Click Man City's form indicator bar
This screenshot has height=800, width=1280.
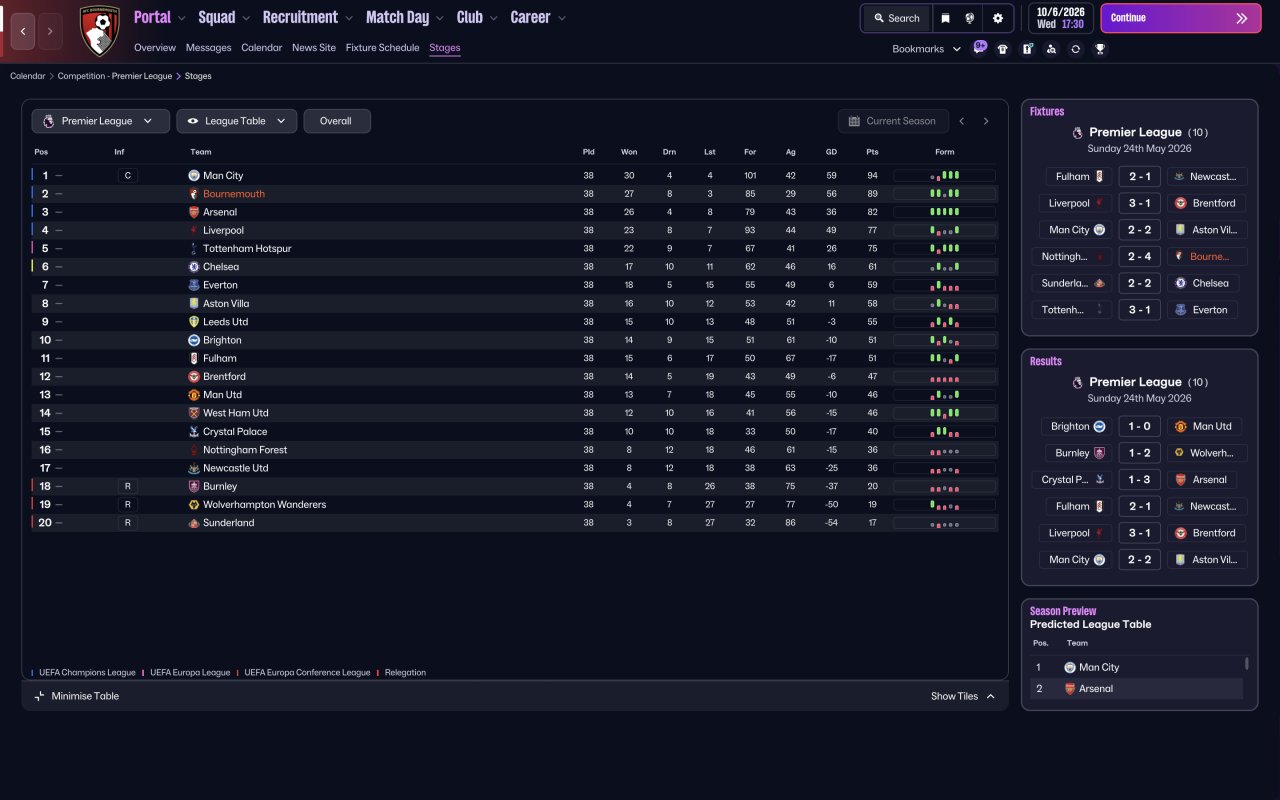[x=944, y=176]
